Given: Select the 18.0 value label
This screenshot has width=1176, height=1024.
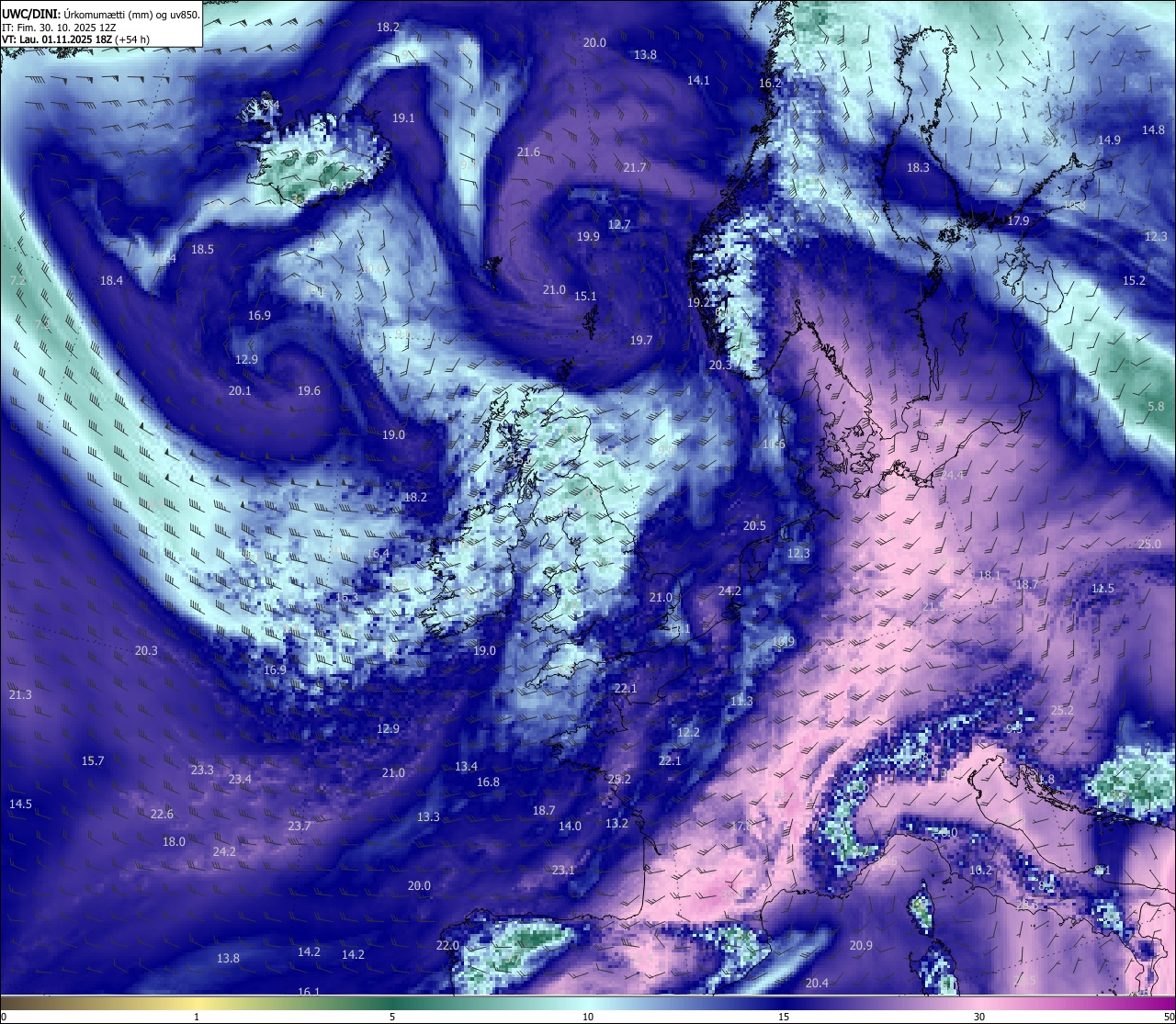Looking at the screenshot, I should (174, 842).
